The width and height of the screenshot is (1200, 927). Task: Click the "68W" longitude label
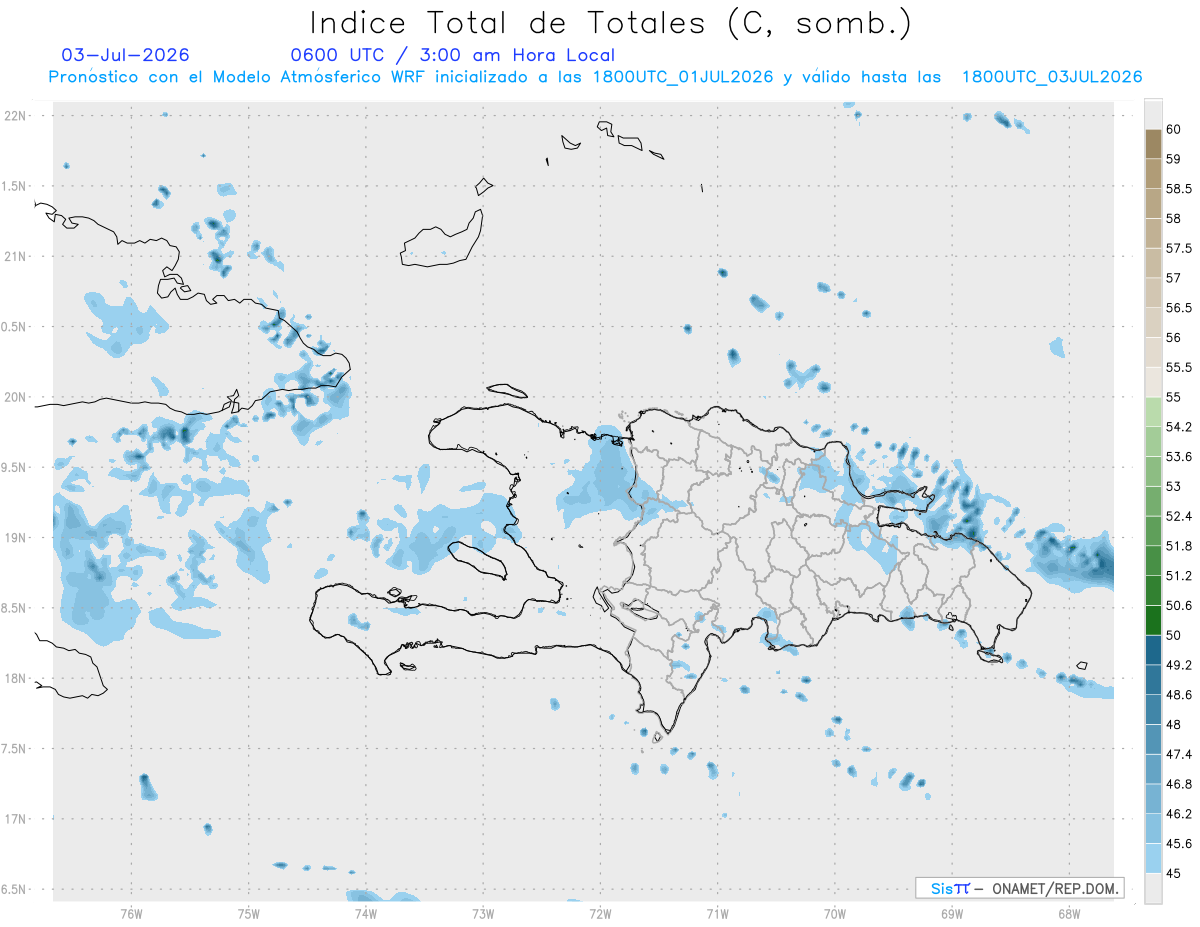1069,914
